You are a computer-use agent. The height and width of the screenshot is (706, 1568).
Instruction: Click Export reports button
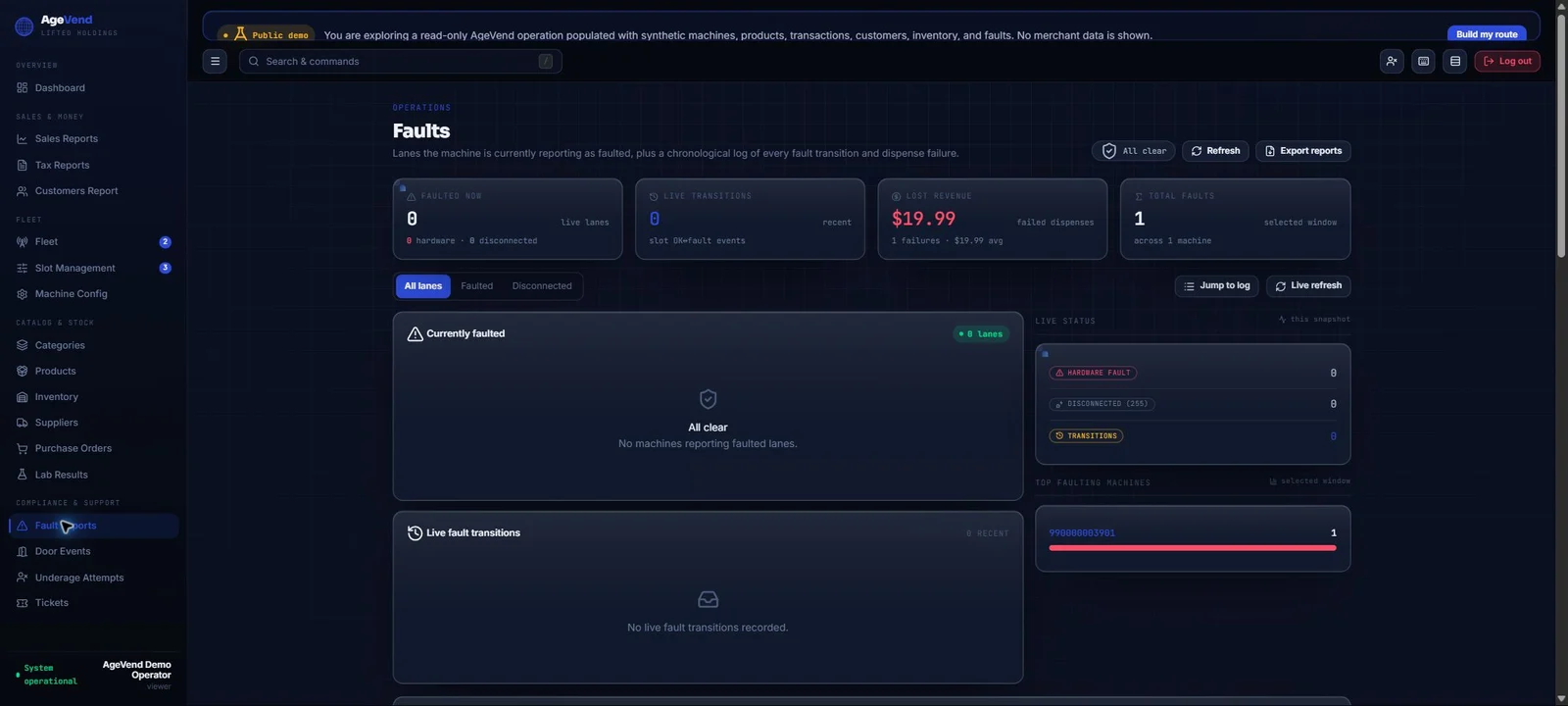1303,151
